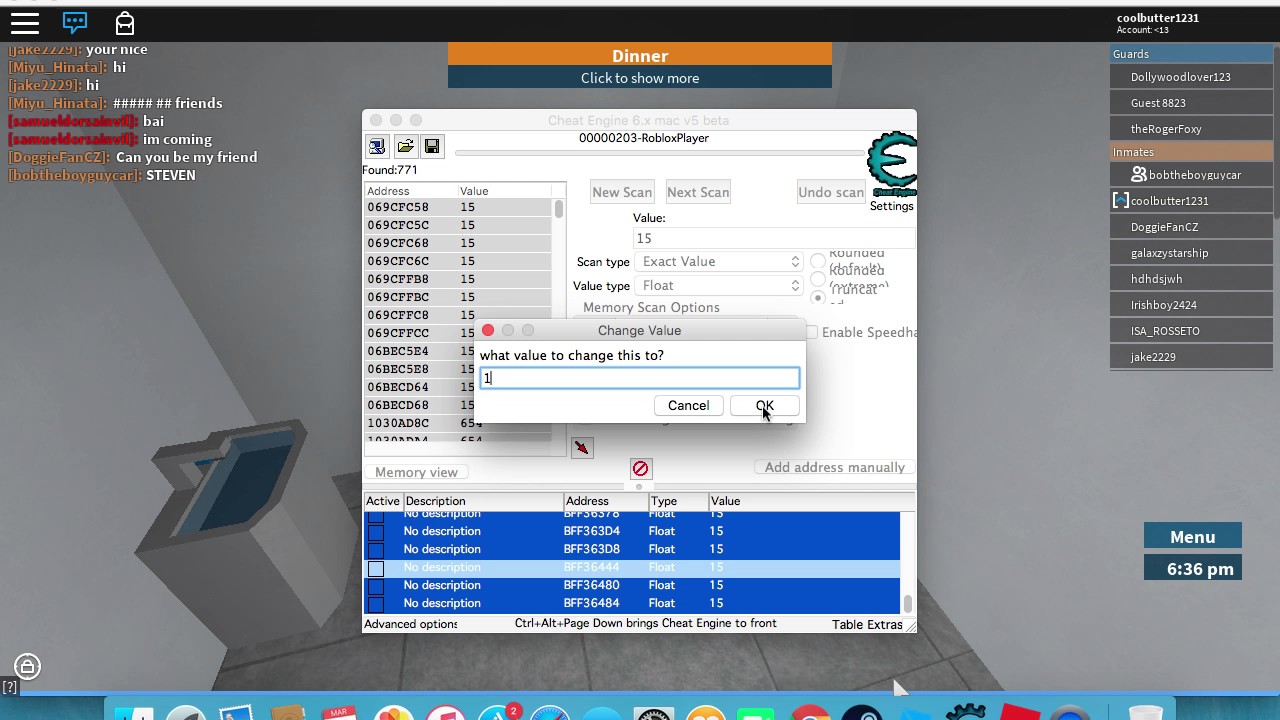This screenshot has height=720, width=1280.
Task: Click the open folder icon to load table
Action: (x=405, y=147)
